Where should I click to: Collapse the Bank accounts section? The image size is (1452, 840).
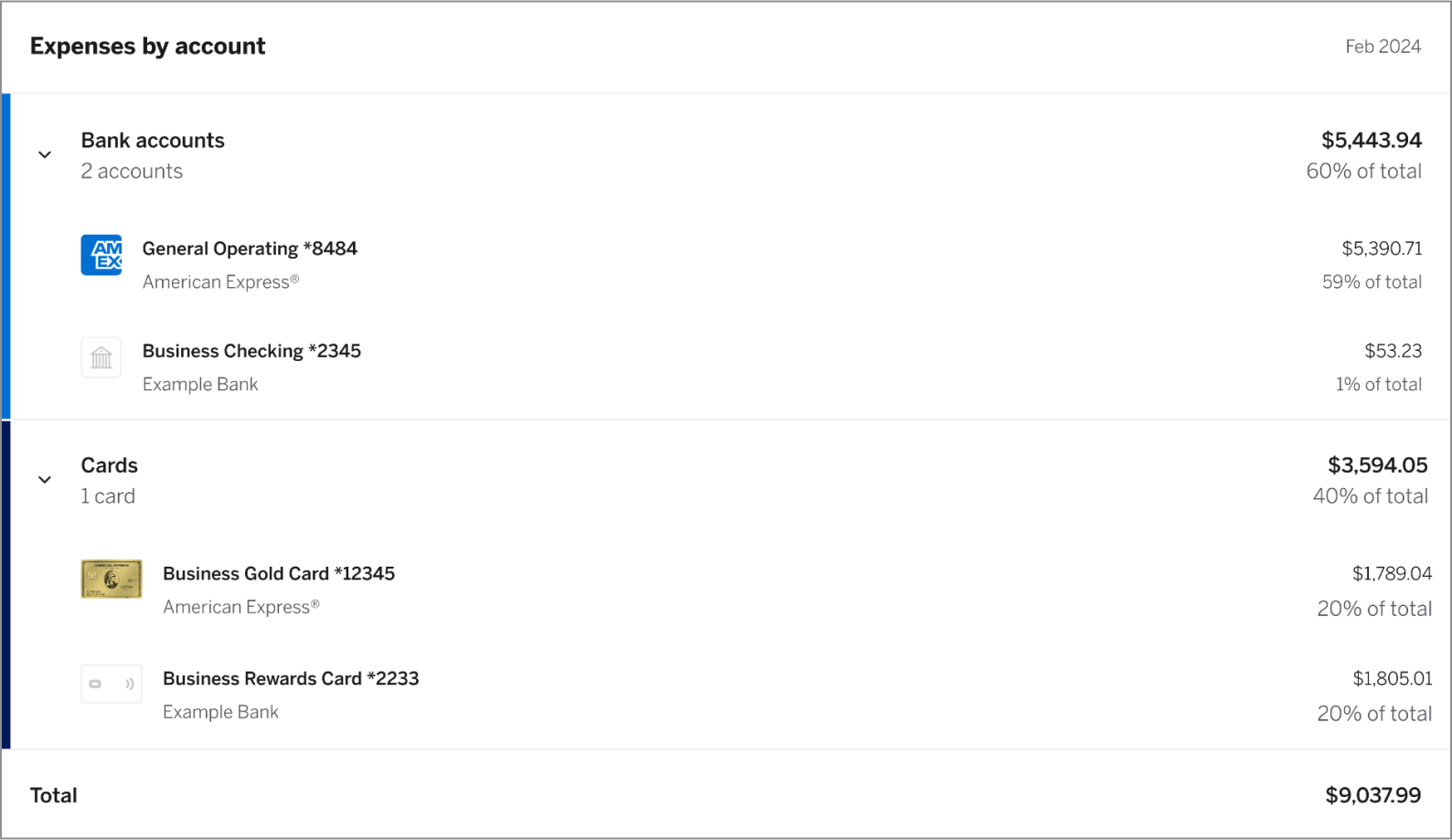pyautogui.click(x=44, y=154)
